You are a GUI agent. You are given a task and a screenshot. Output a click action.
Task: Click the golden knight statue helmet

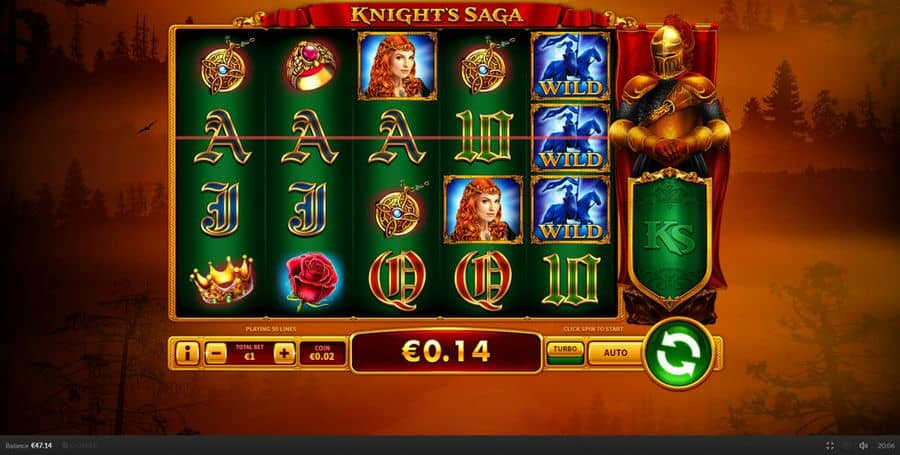click(668, 54)
